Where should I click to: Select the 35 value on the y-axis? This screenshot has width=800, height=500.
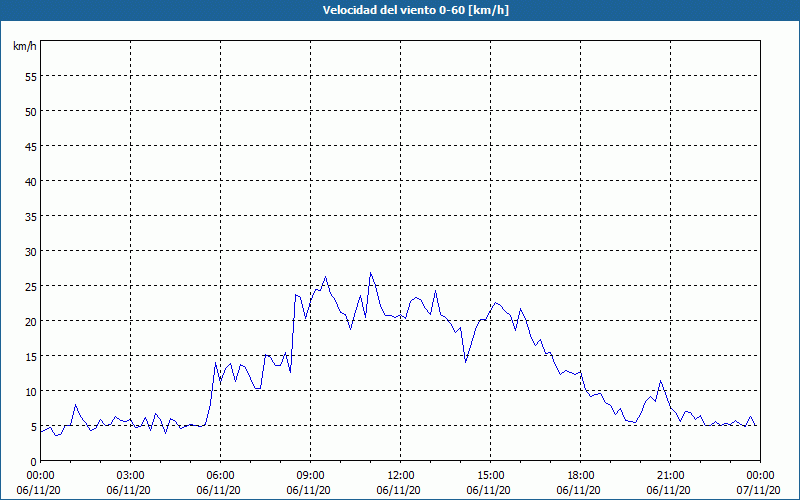click(x=31, y=216)
